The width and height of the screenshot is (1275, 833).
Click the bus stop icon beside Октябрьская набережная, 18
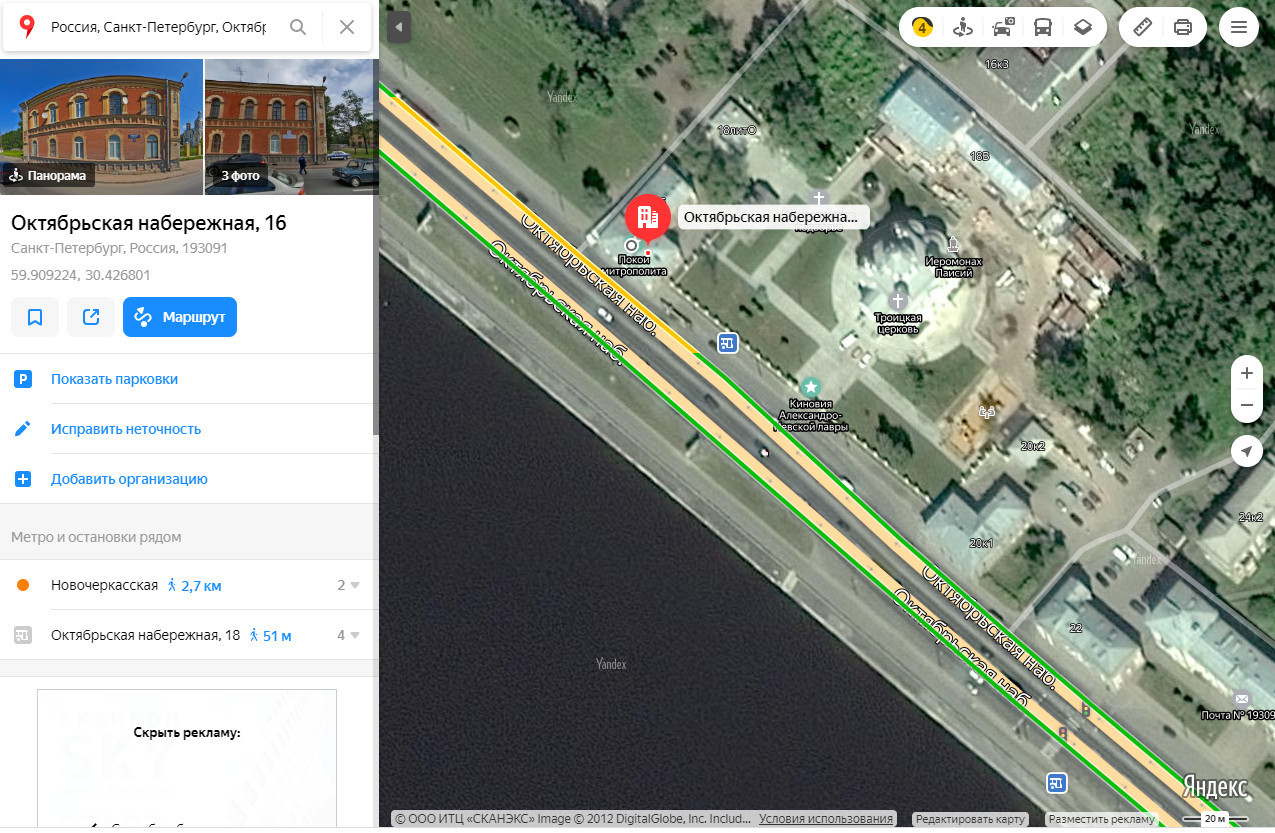[x=23, y=635]
